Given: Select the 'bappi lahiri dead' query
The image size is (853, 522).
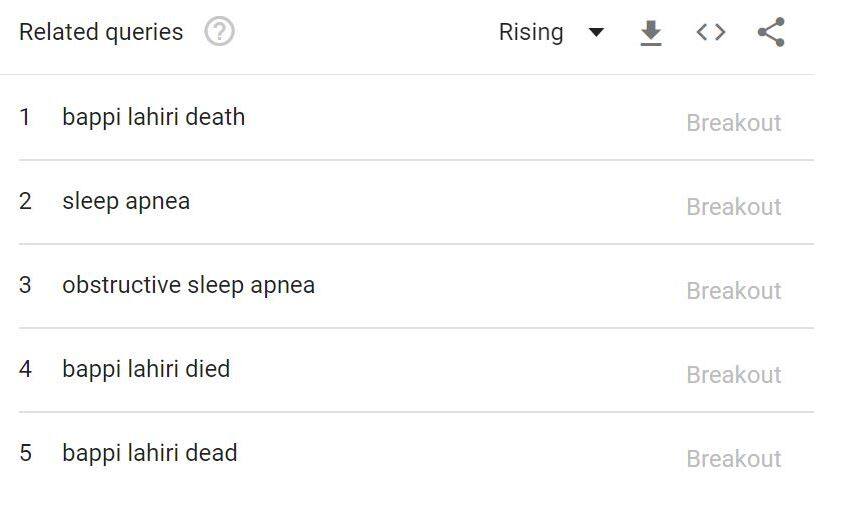Looking at the screenshot, I should (x=149, y=453).
